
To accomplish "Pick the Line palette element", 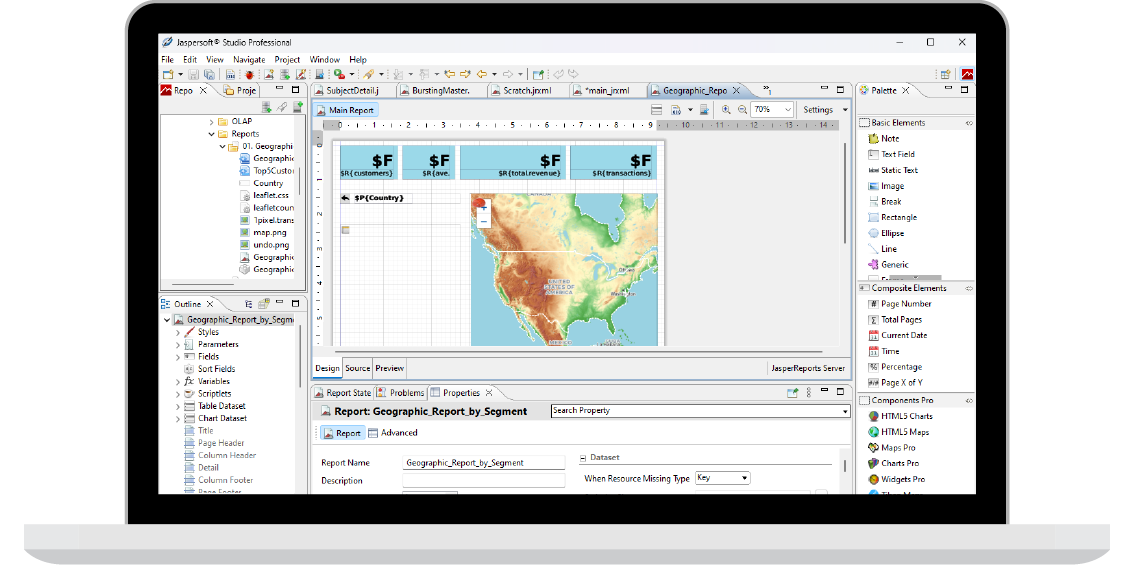I will coord(882,249).
